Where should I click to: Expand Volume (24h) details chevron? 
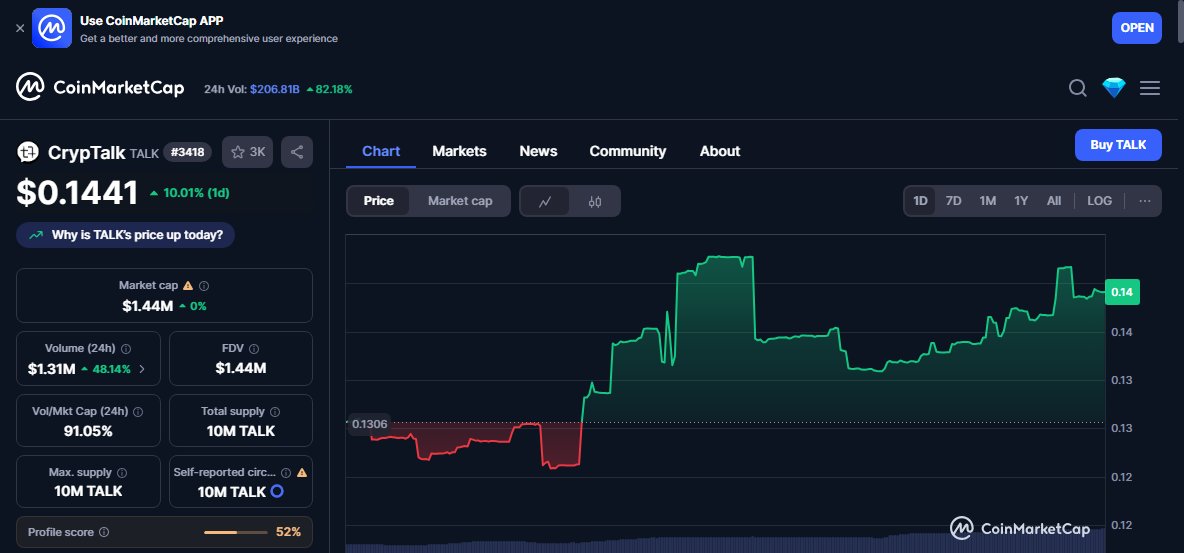point(142,369)
